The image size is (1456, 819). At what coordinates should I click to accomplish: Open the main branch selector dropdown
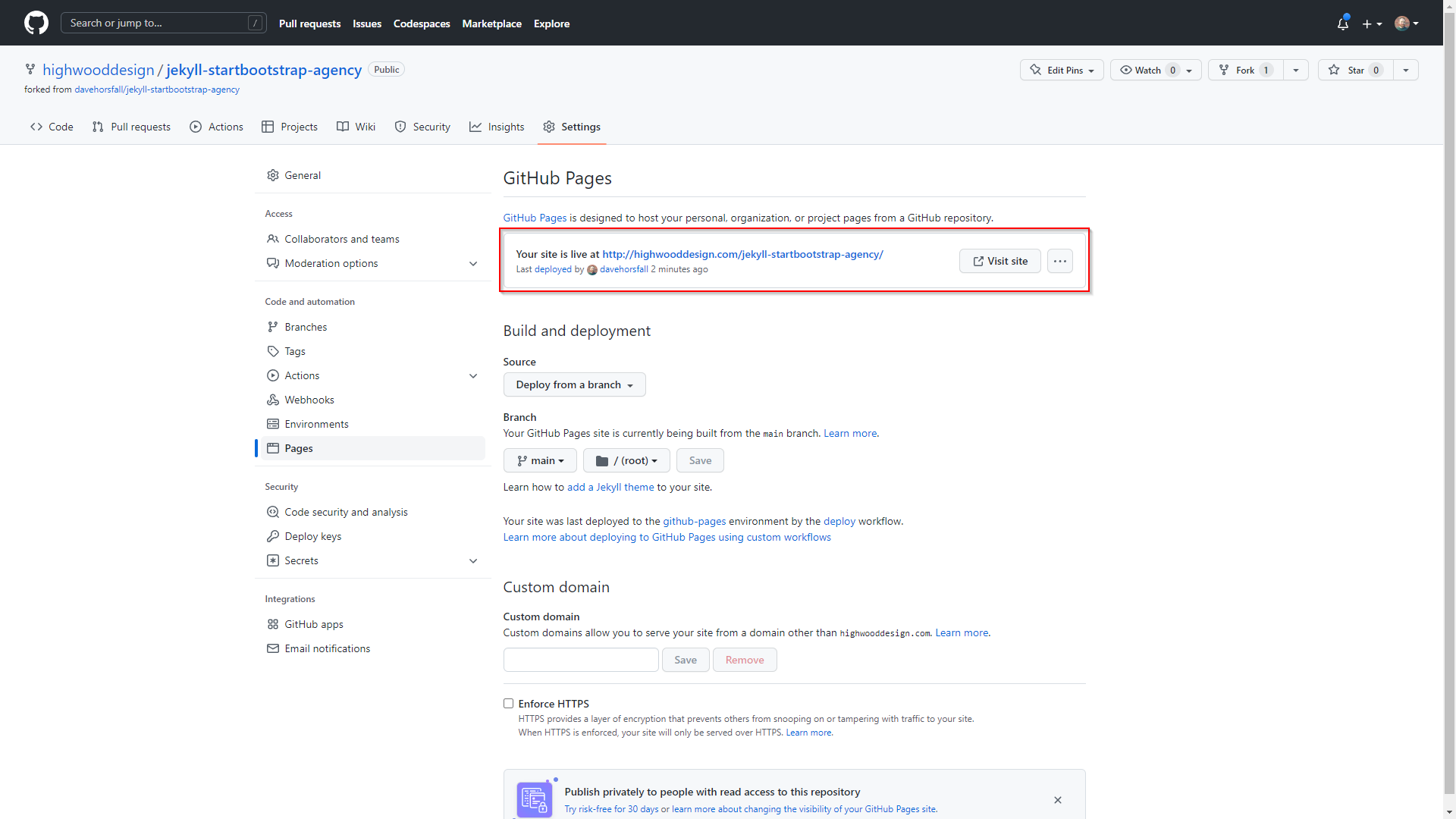(539, 460)
